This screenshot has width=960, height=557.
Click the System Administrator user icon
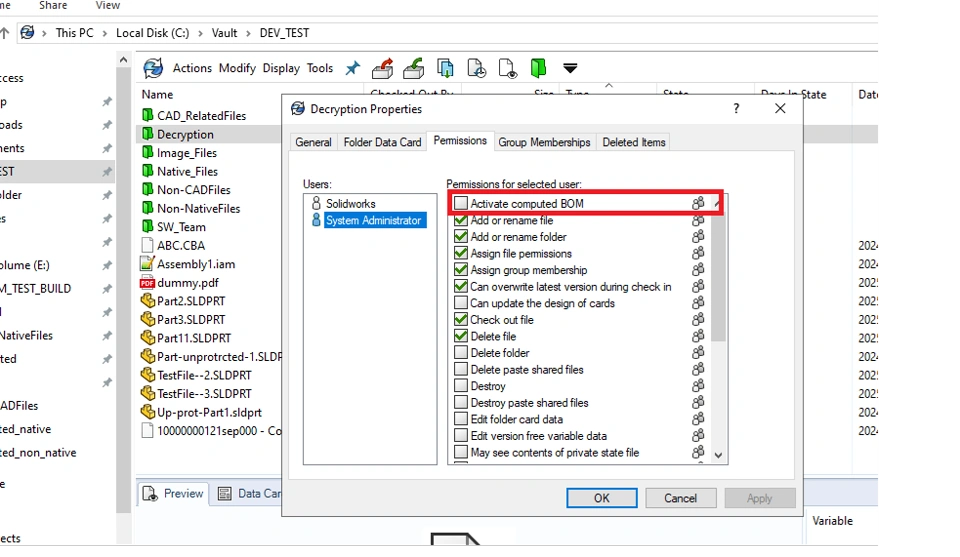tap(317, 219)
